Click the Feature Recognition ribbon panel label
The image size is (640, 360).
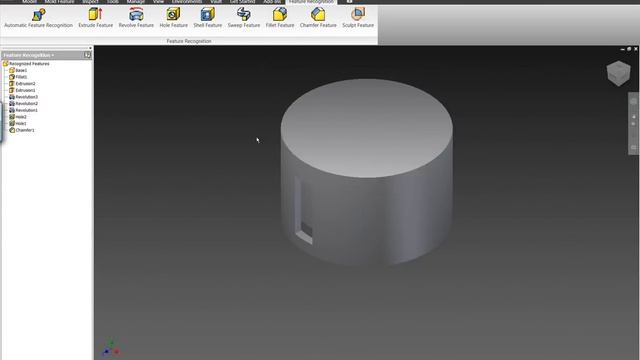tap(189, 41)
